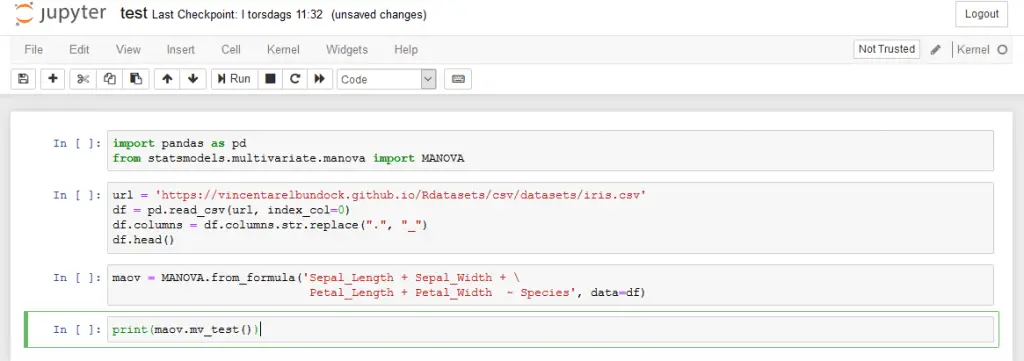Viewport: 1024px width, 361px height.
Task: Click the Logout button
Action: coord(982,14)
